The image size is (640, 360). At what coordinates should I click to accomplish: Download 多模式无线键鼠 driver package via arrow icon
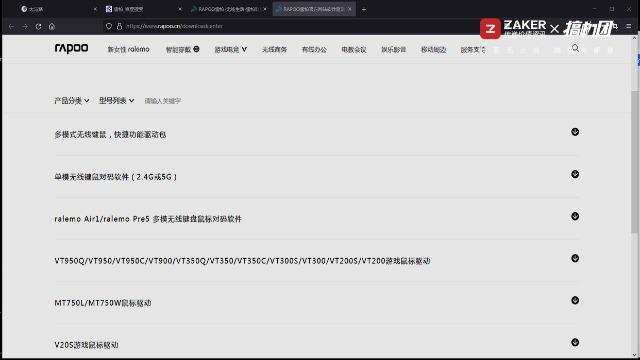pos(575,132)
